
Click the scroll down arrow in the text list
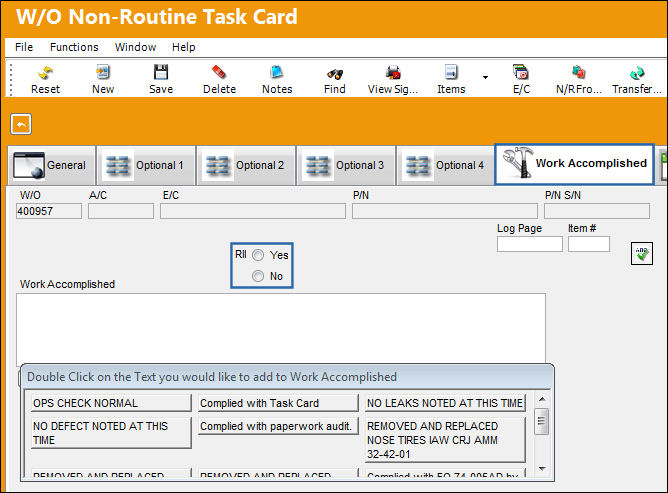[542, 469]
